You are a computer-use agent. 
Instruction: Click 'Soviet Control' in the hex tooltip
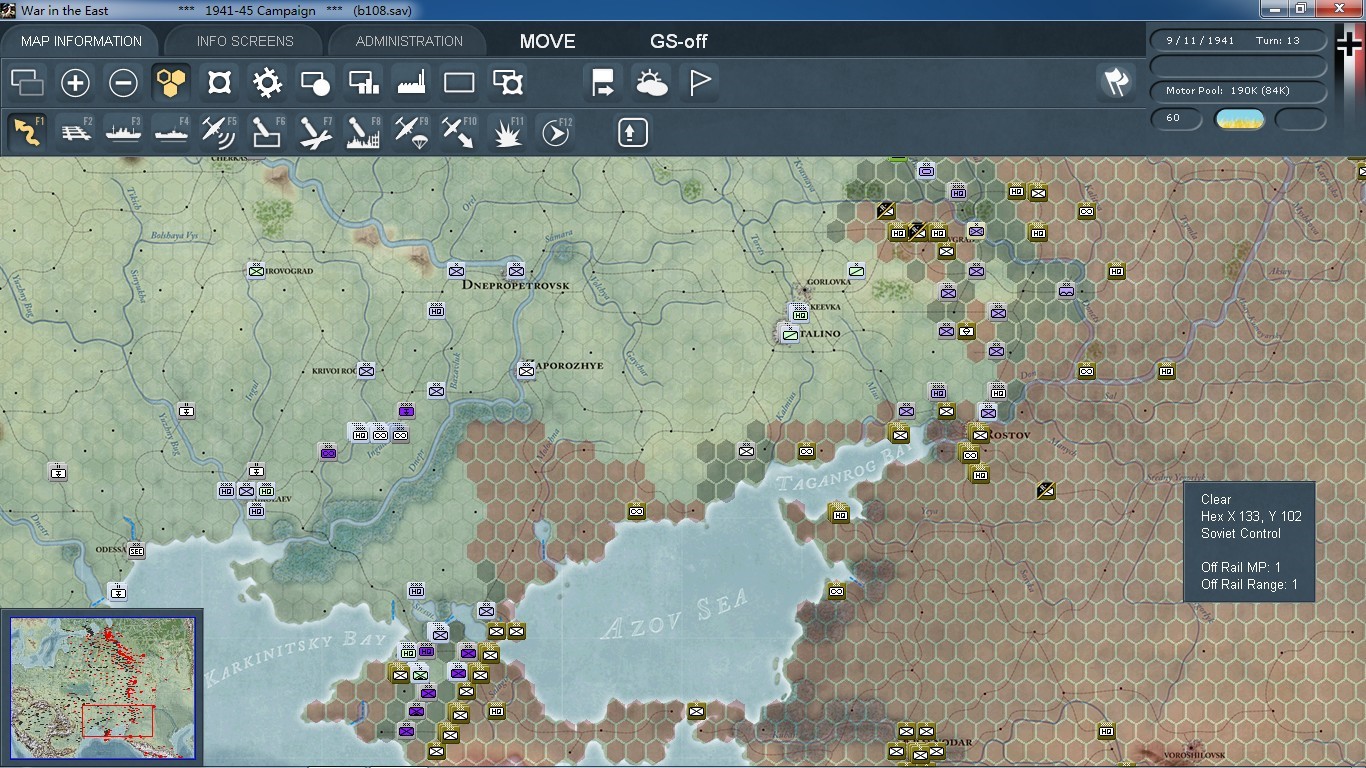(x=1241, y=533)
